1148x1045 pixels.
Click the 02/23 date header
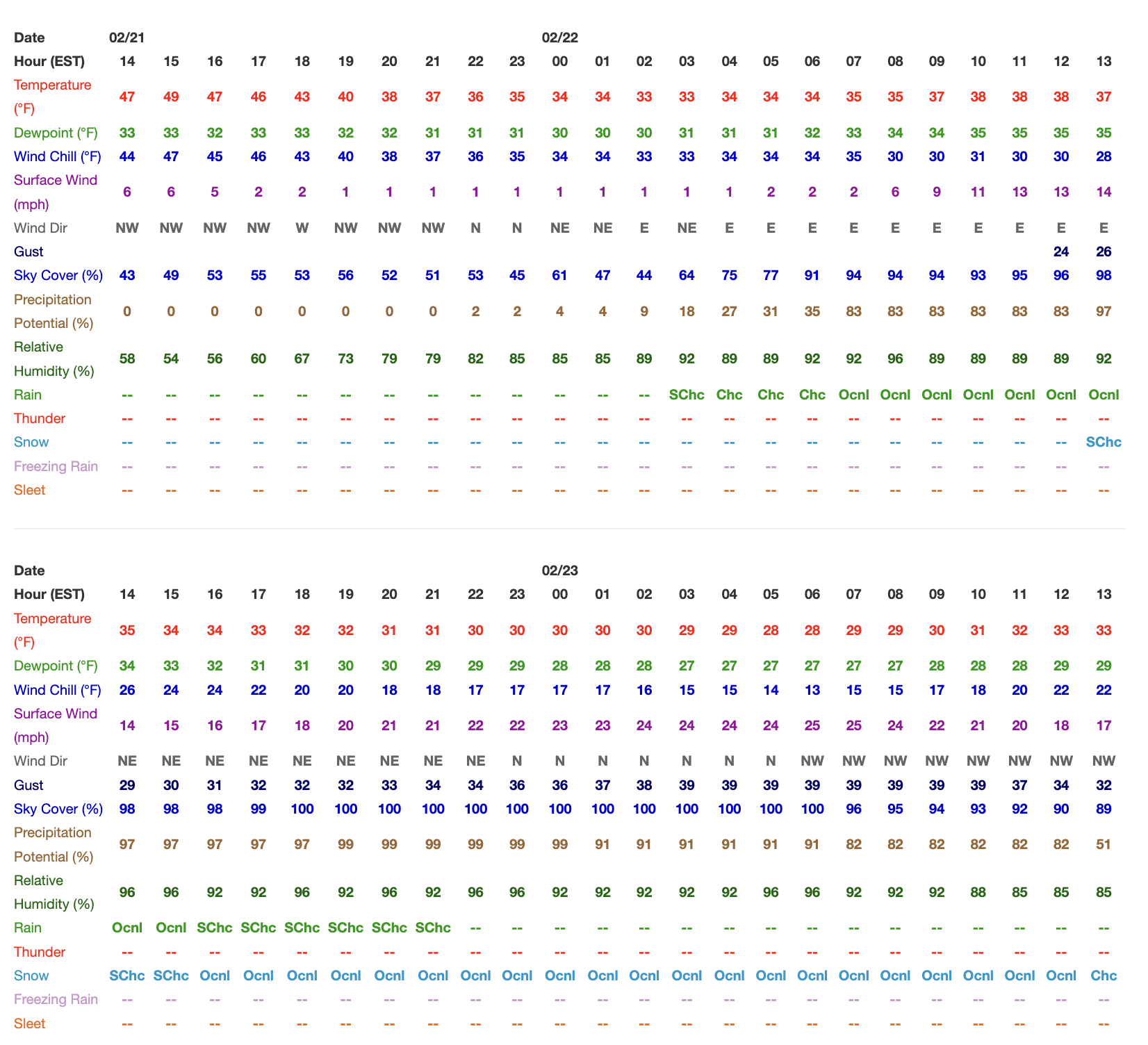559,570
